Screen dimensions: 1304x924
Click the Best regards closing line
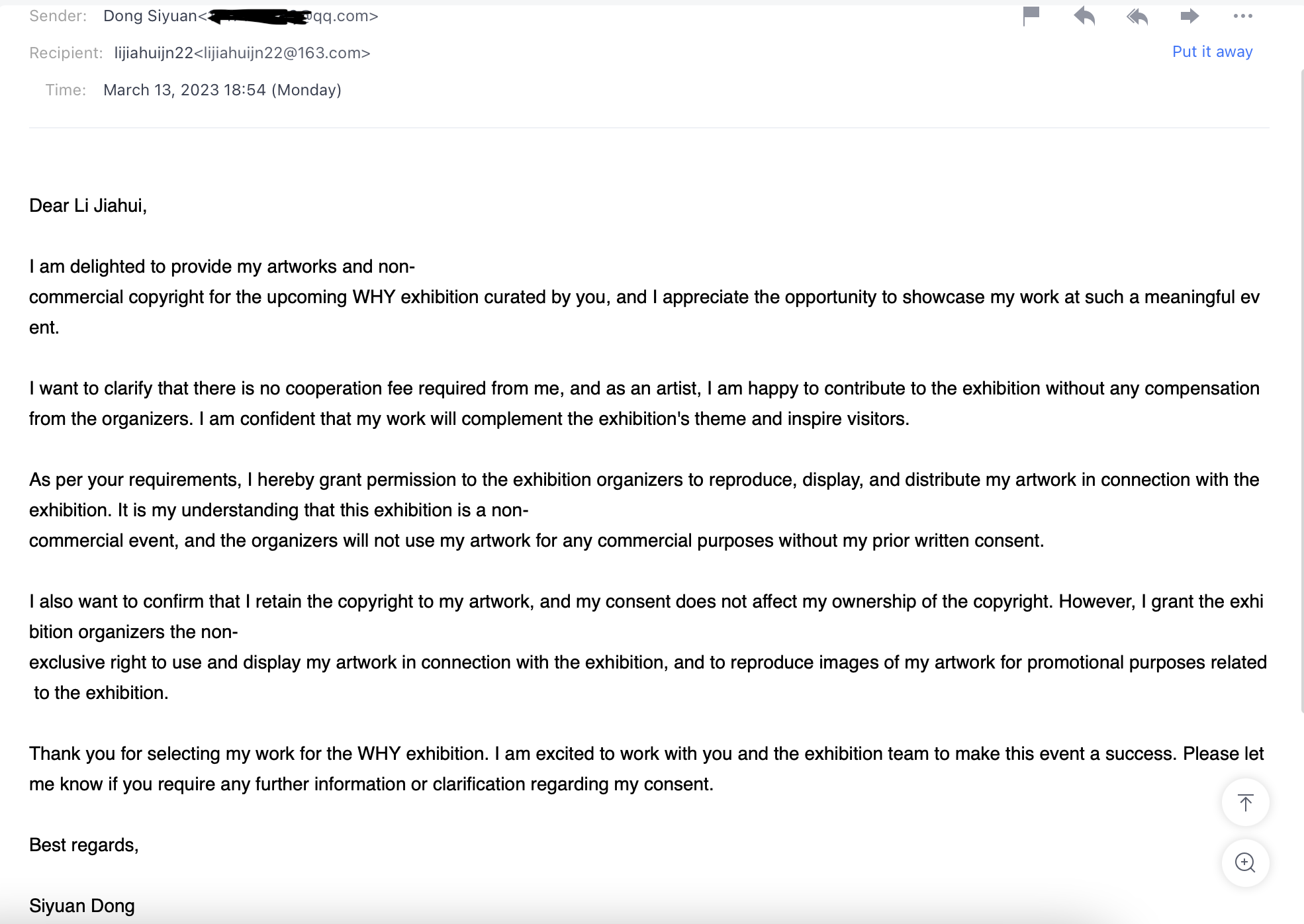click(x=84, y=845)
